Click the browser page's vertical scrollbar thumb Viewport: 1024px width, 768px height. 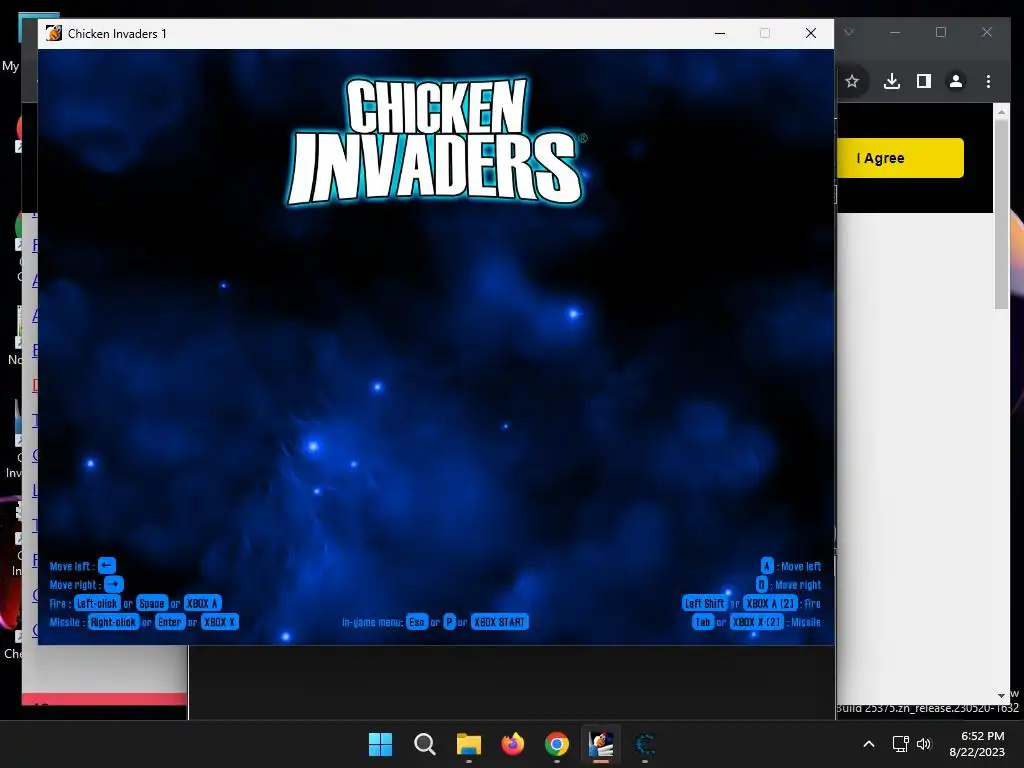pyautogui.click(x=1001, y=216)
